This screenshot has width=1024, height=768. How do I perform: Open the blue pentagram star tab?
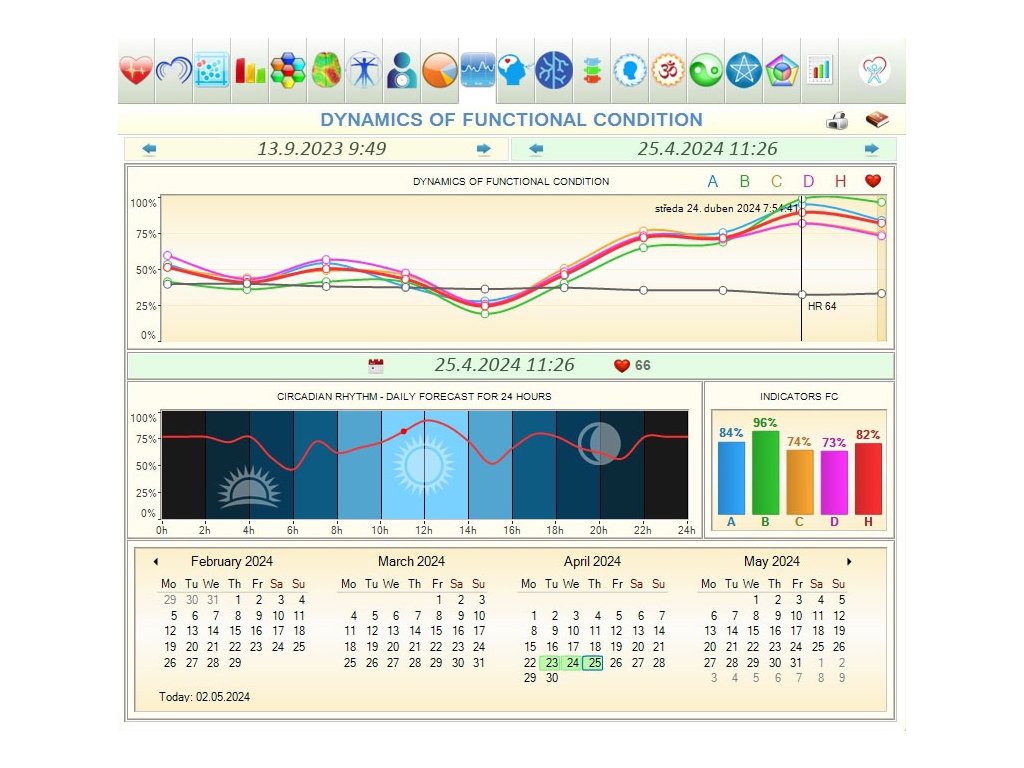[x=744, y=70]
